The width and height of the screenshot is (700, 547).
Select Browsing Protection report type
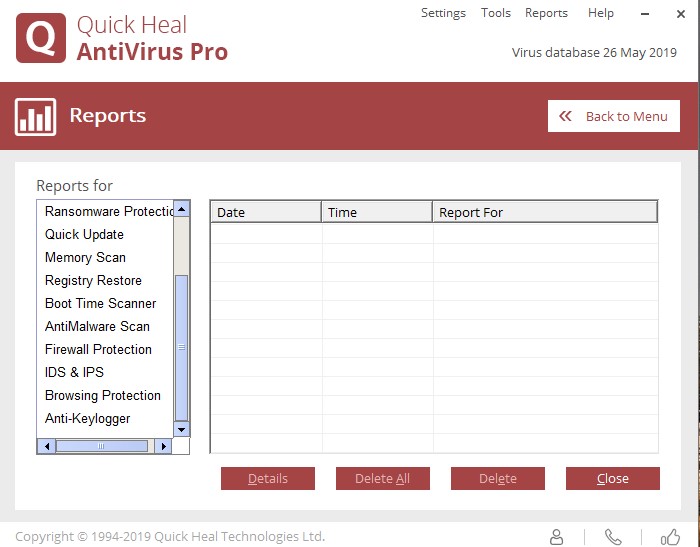pos(103,395)
